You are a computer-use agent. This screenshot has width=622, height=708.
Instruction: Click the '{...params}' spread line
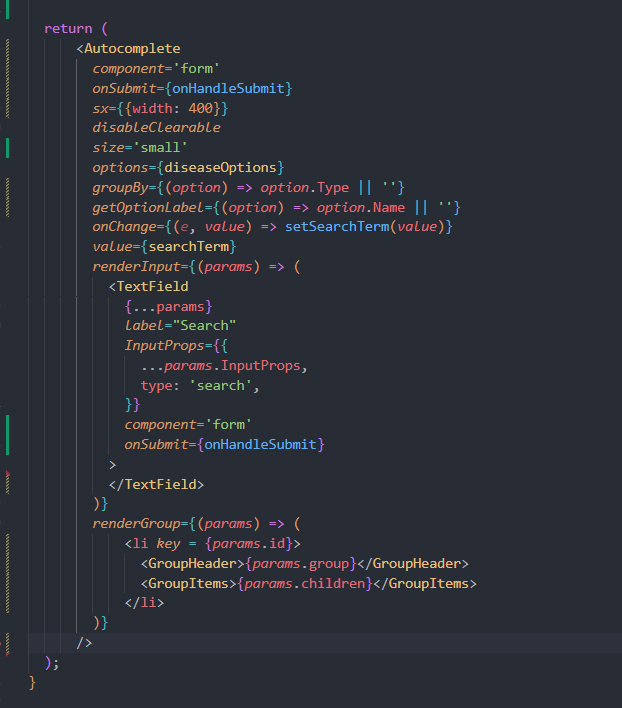point(168,307)
